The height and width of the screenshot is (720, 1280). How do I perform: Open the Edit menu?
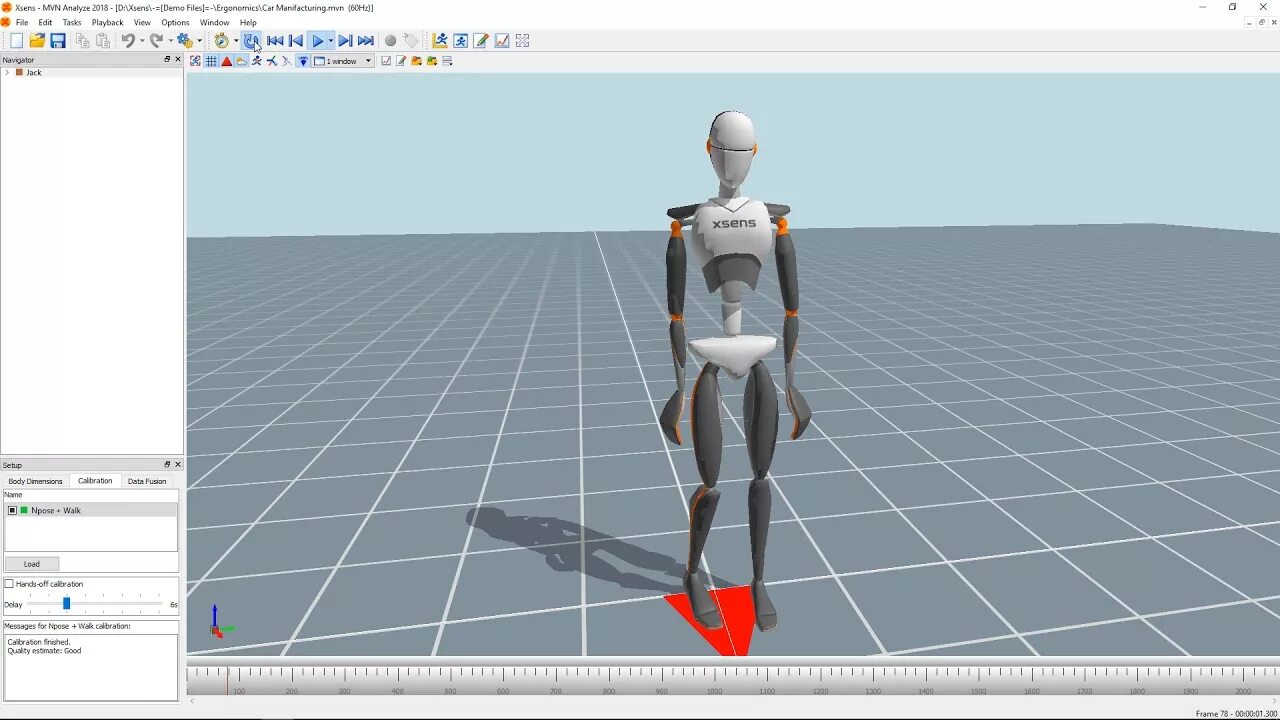[45, 22]
